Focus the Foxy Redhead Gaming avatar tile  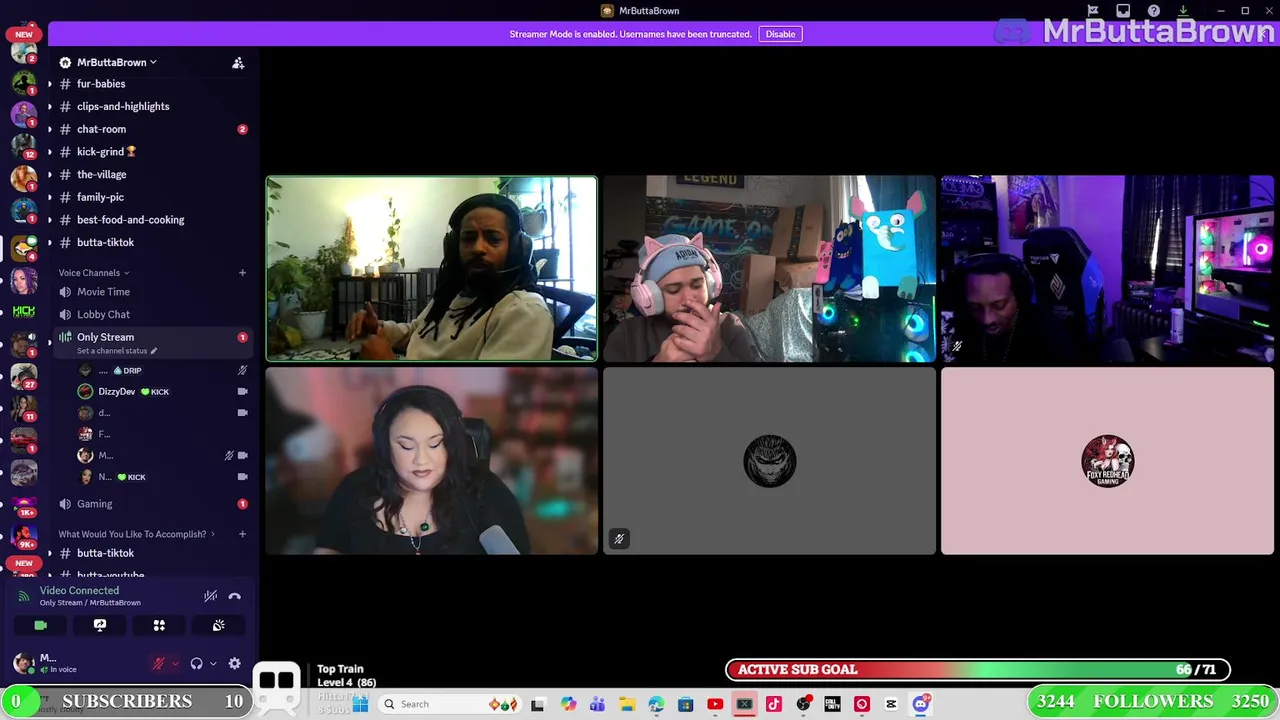[x=1107, y=461]
